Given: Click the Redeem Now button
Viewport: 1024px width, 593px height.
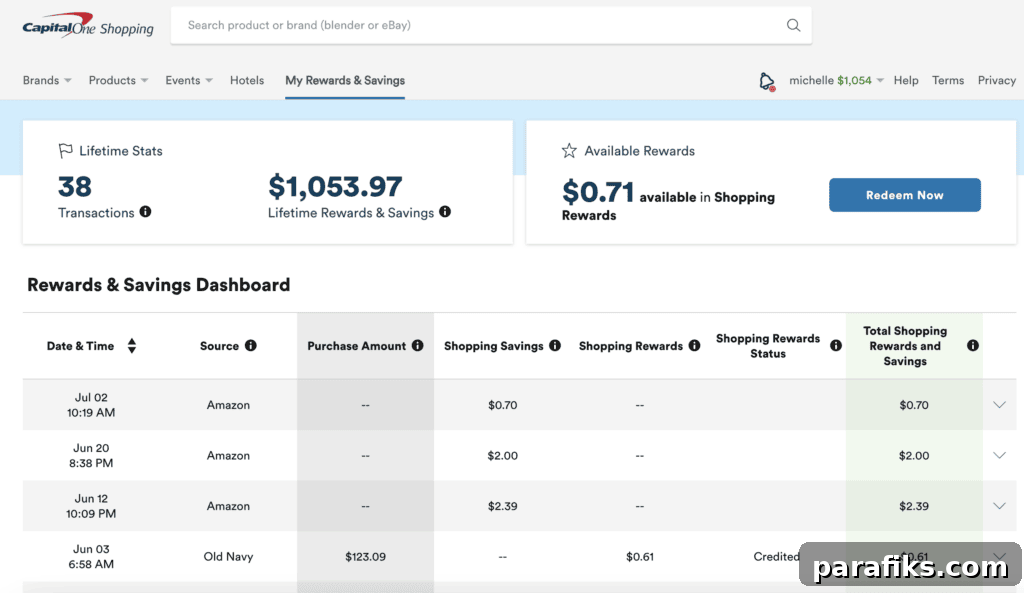Looking at the screenshot, I should coord(904,195).
